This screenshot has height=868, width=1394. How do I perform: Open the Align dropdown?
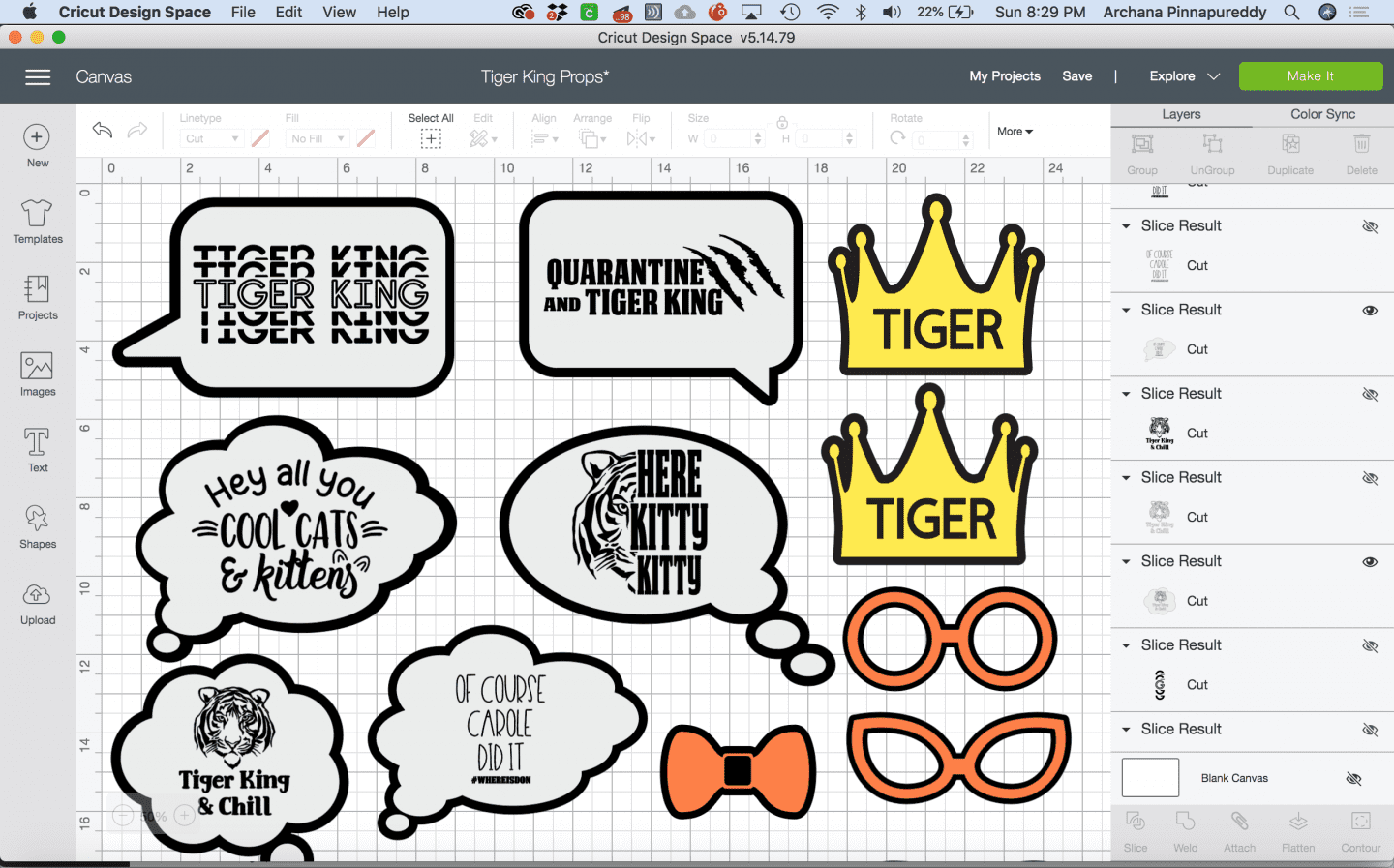tap(545, 139)
